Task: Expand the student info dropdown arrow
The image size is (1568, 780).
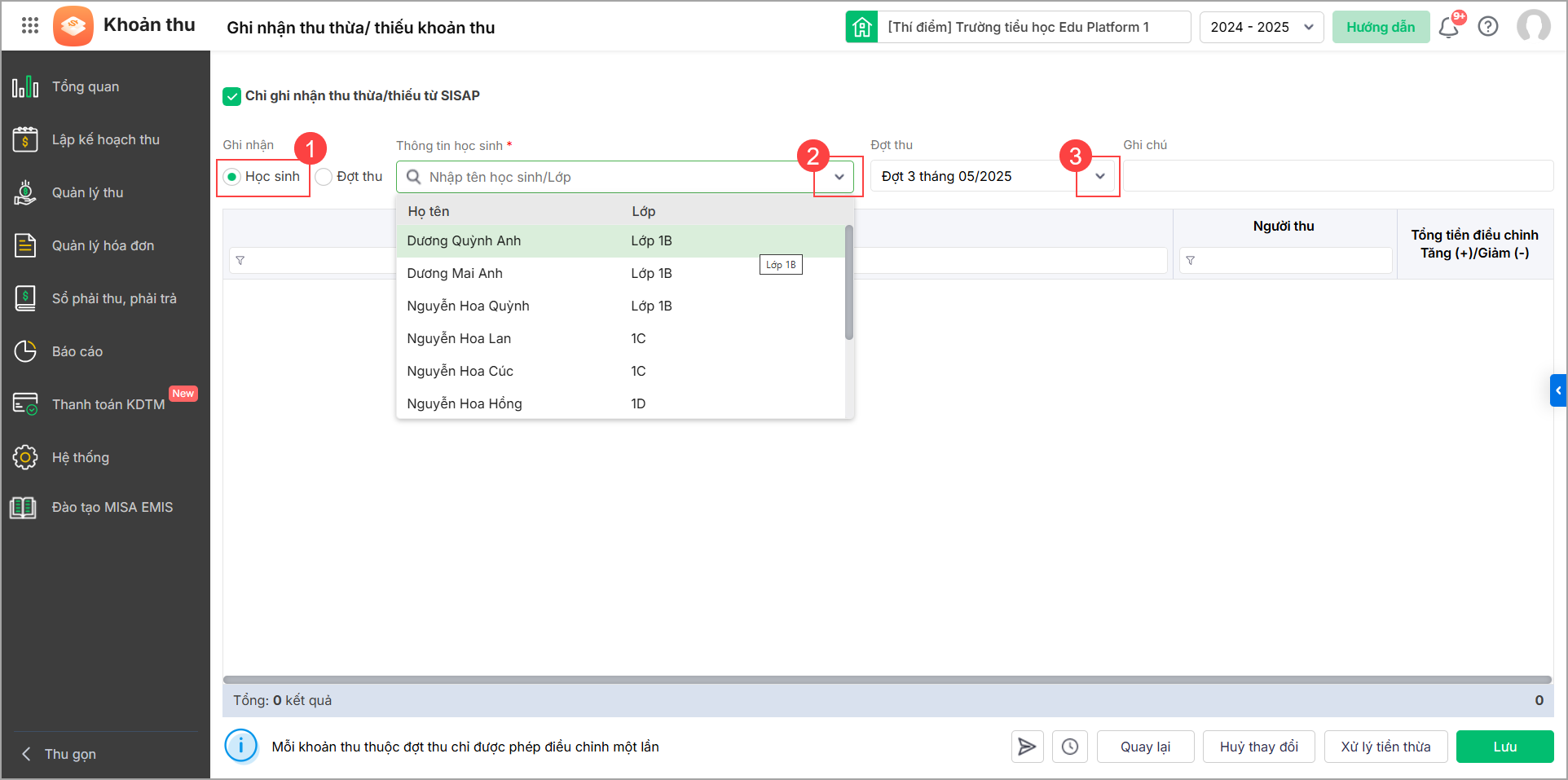Action: 839,177
